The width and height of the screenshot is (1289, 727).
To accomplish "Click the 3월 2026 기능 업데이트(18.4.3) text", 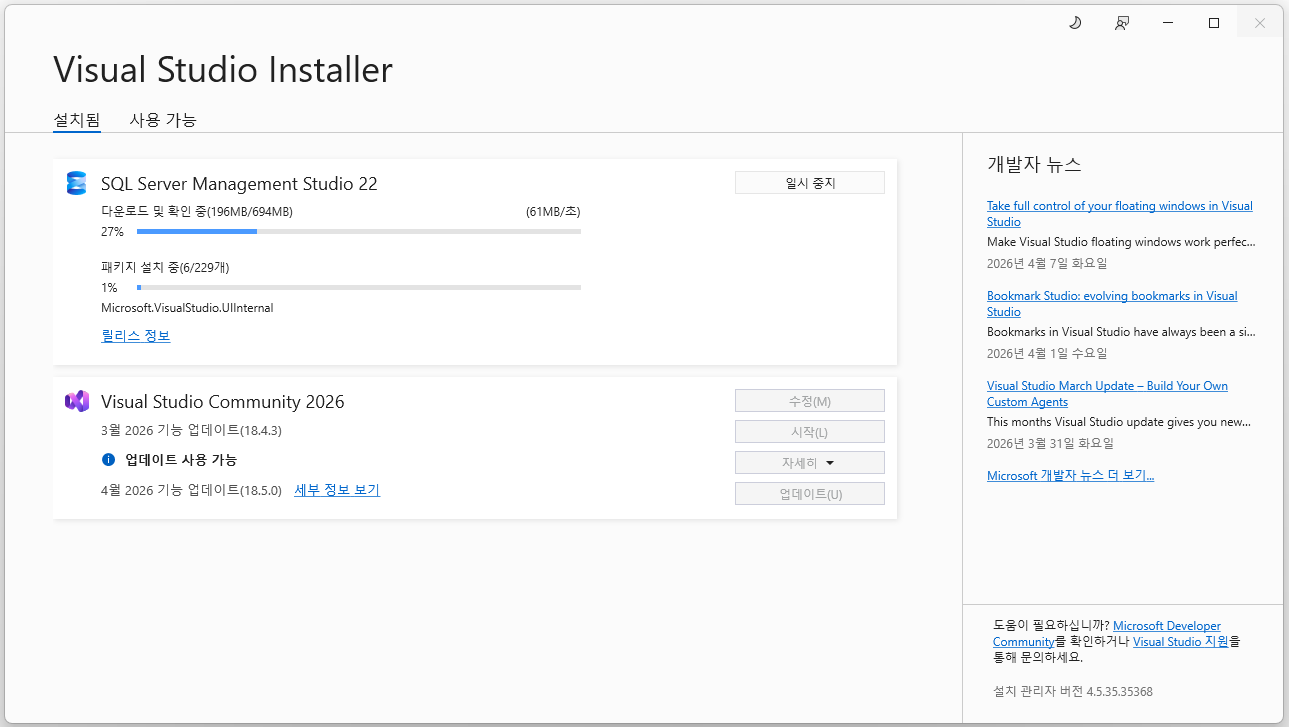I will pyautogui.click(x=192, y=430).
